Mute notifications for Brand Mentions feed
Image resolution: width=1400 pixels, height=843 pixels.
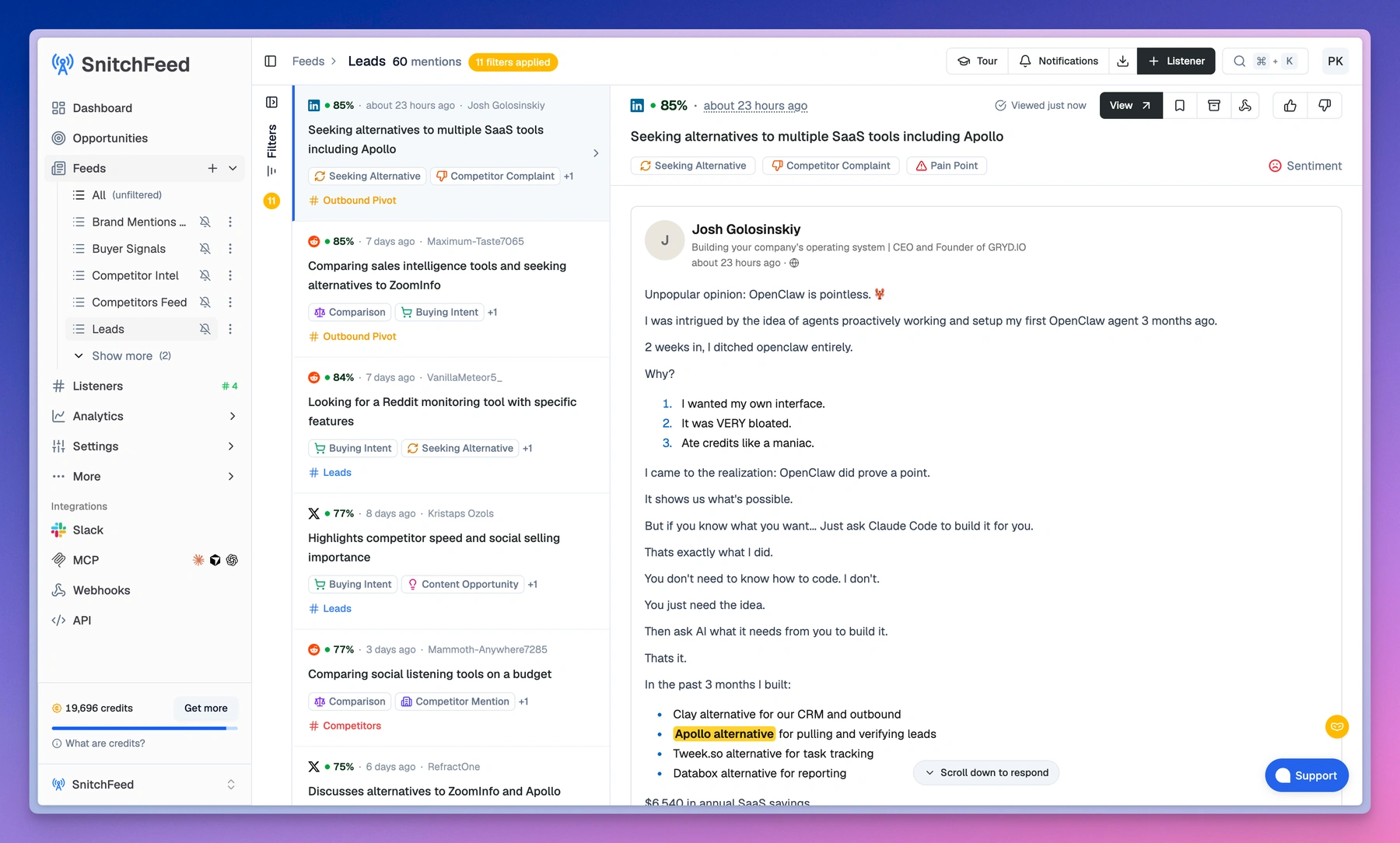[x=205, y=222]
